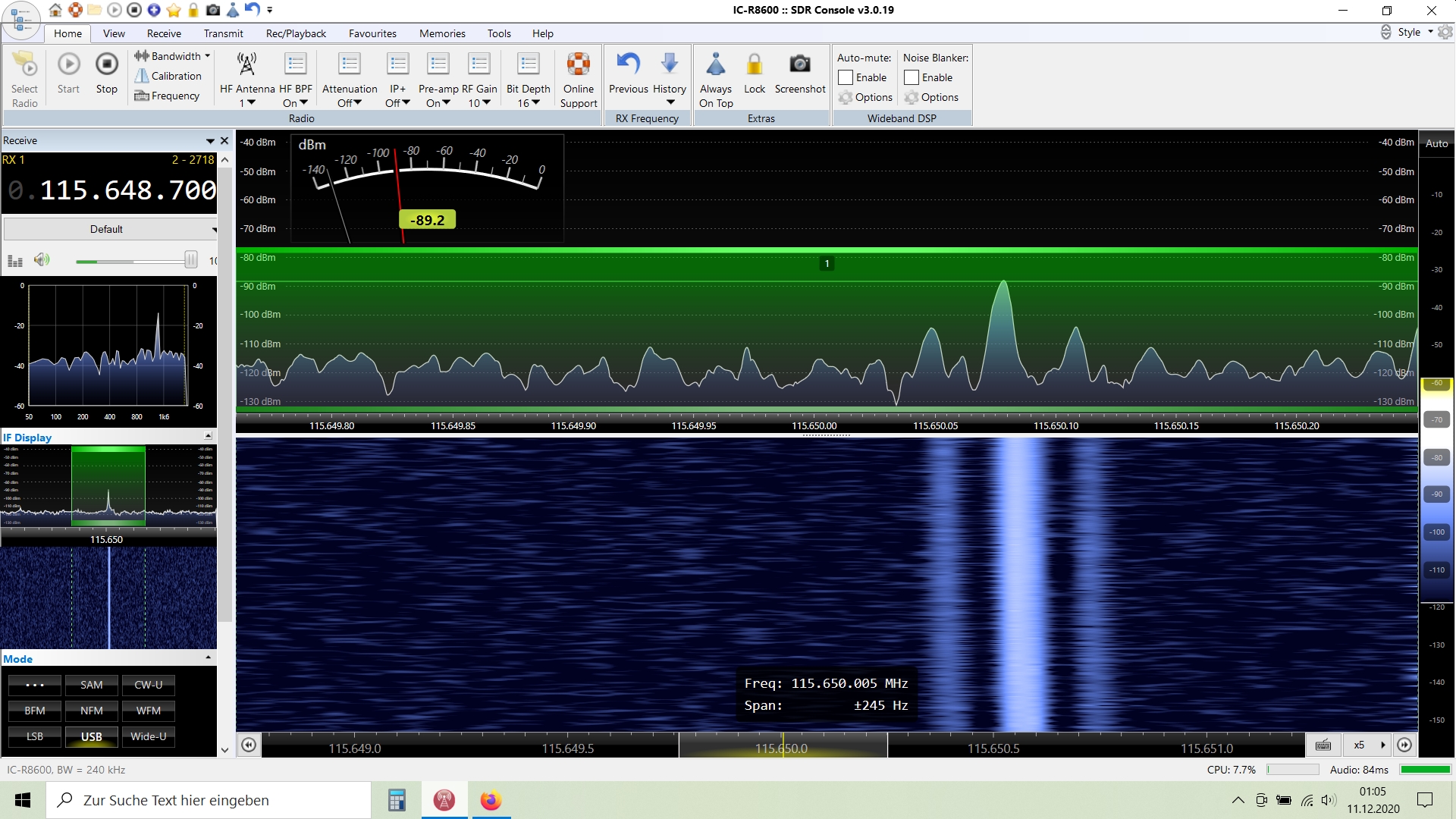
Task: Open the Frequency tool in ribbon
Action: (x=167, y=96)
